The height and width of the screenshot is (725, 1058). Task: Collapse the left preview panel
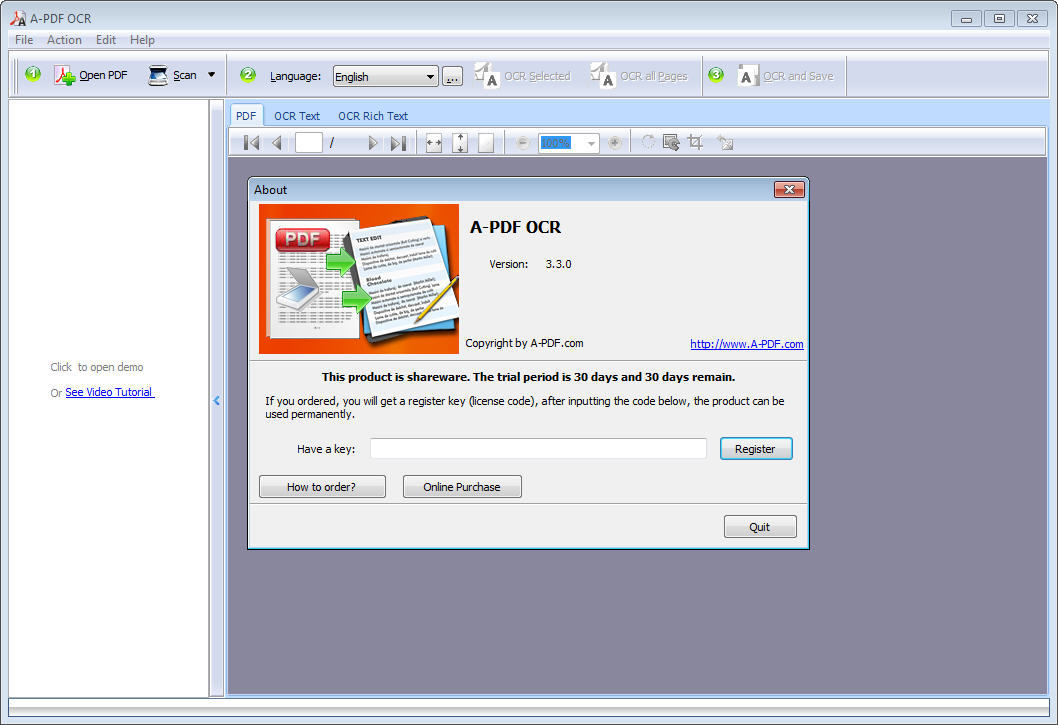point(217,400)
